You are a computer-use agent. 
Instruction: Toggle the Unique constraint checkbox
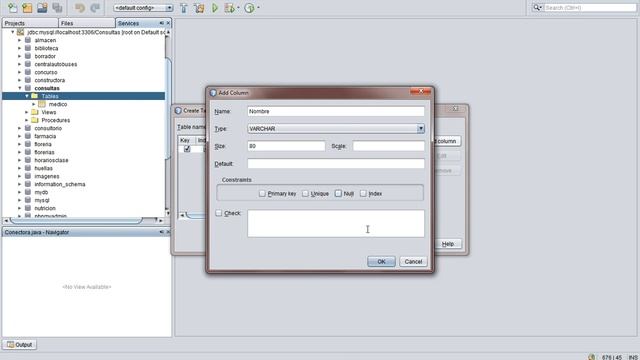tap(305, 193)
